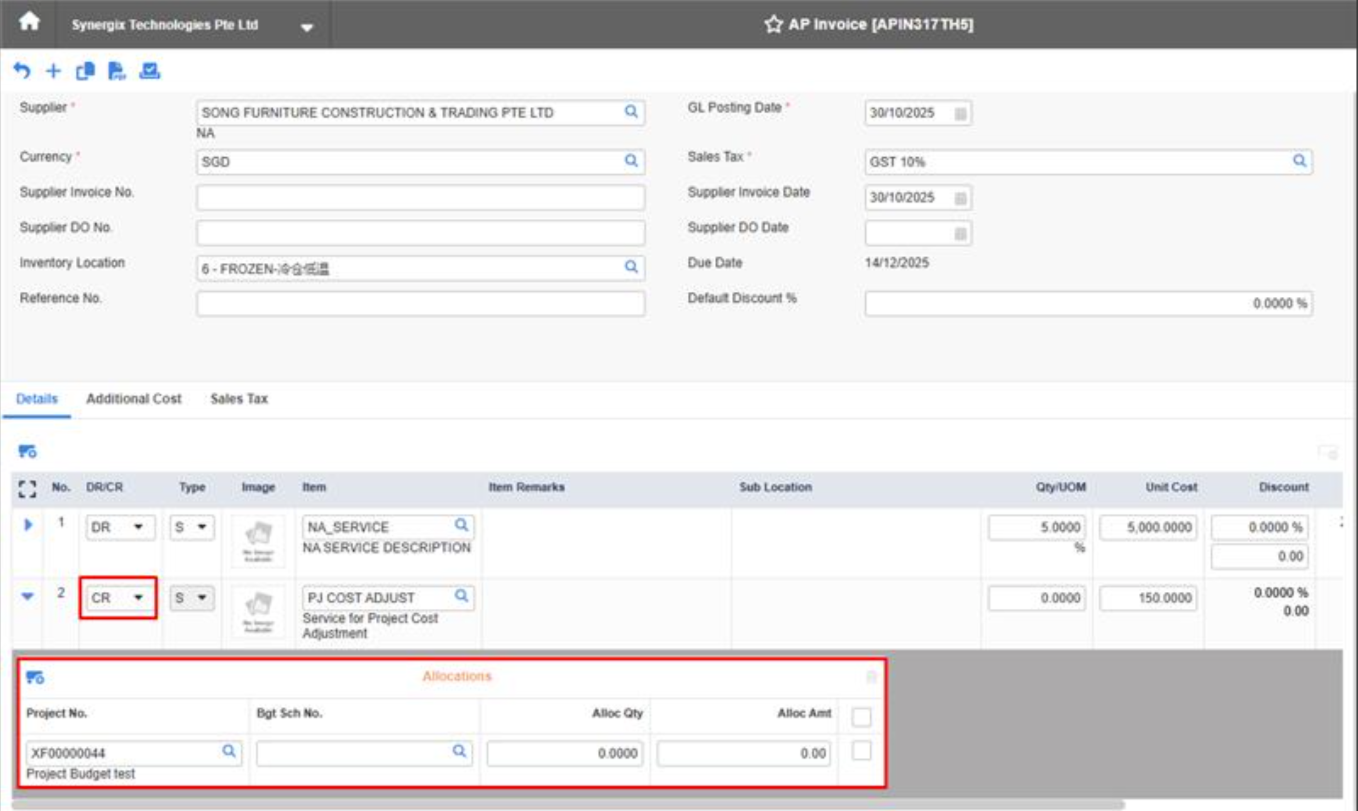1358x811 pixels.
Task: Click the copy document toolbar icon
Action: [85, 71]
